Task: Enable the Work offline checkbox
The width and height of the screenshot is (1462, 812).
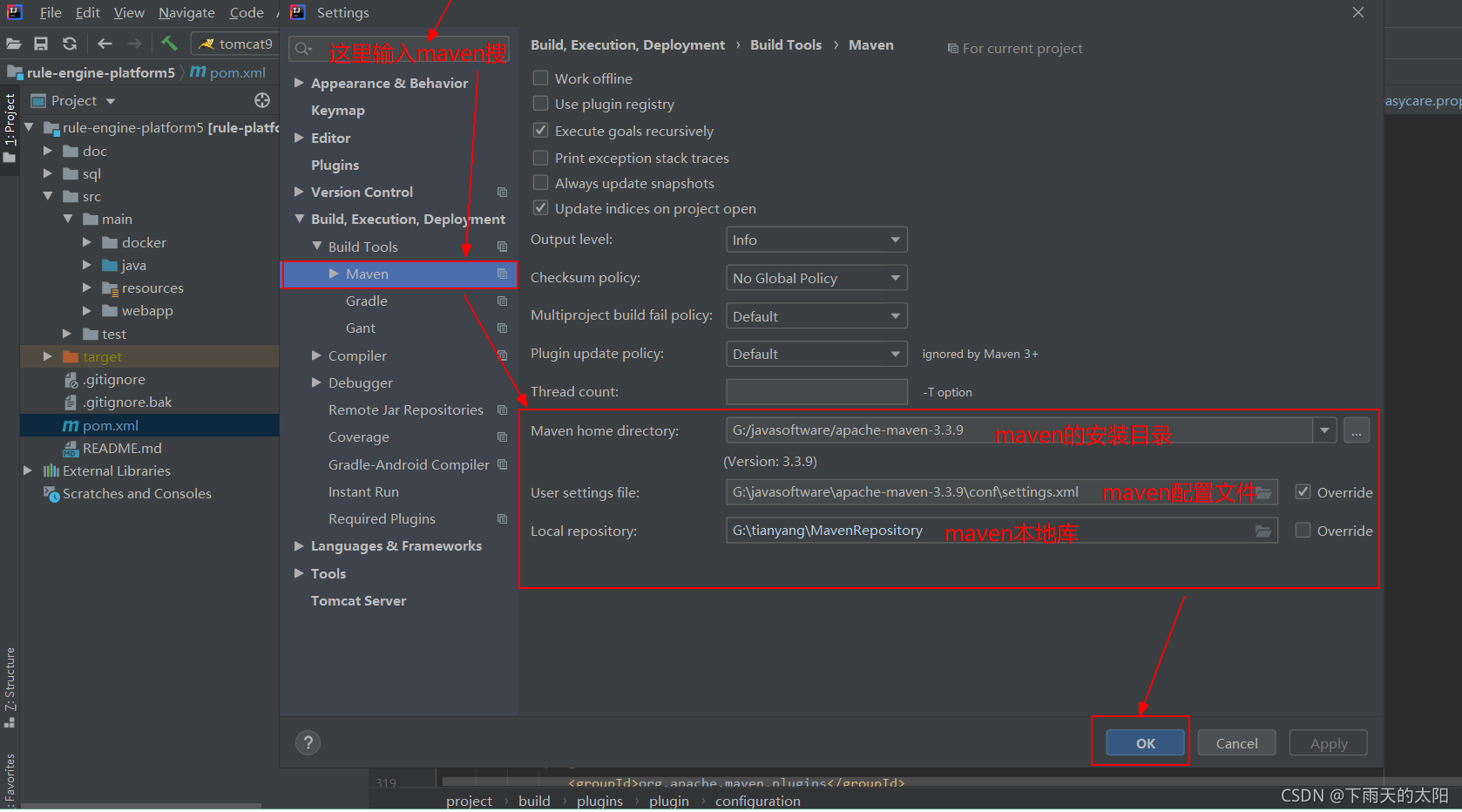Action: pos(541,78)
